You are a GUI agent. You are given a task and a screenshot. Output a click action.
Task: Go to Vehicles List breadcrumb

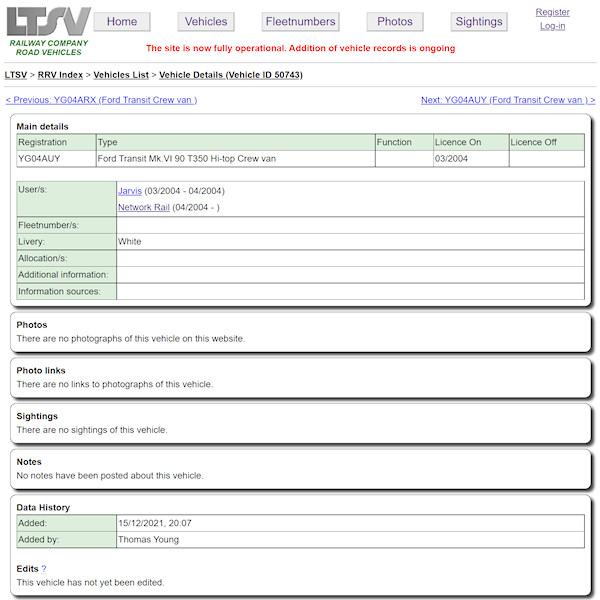[x=121, y=75]
